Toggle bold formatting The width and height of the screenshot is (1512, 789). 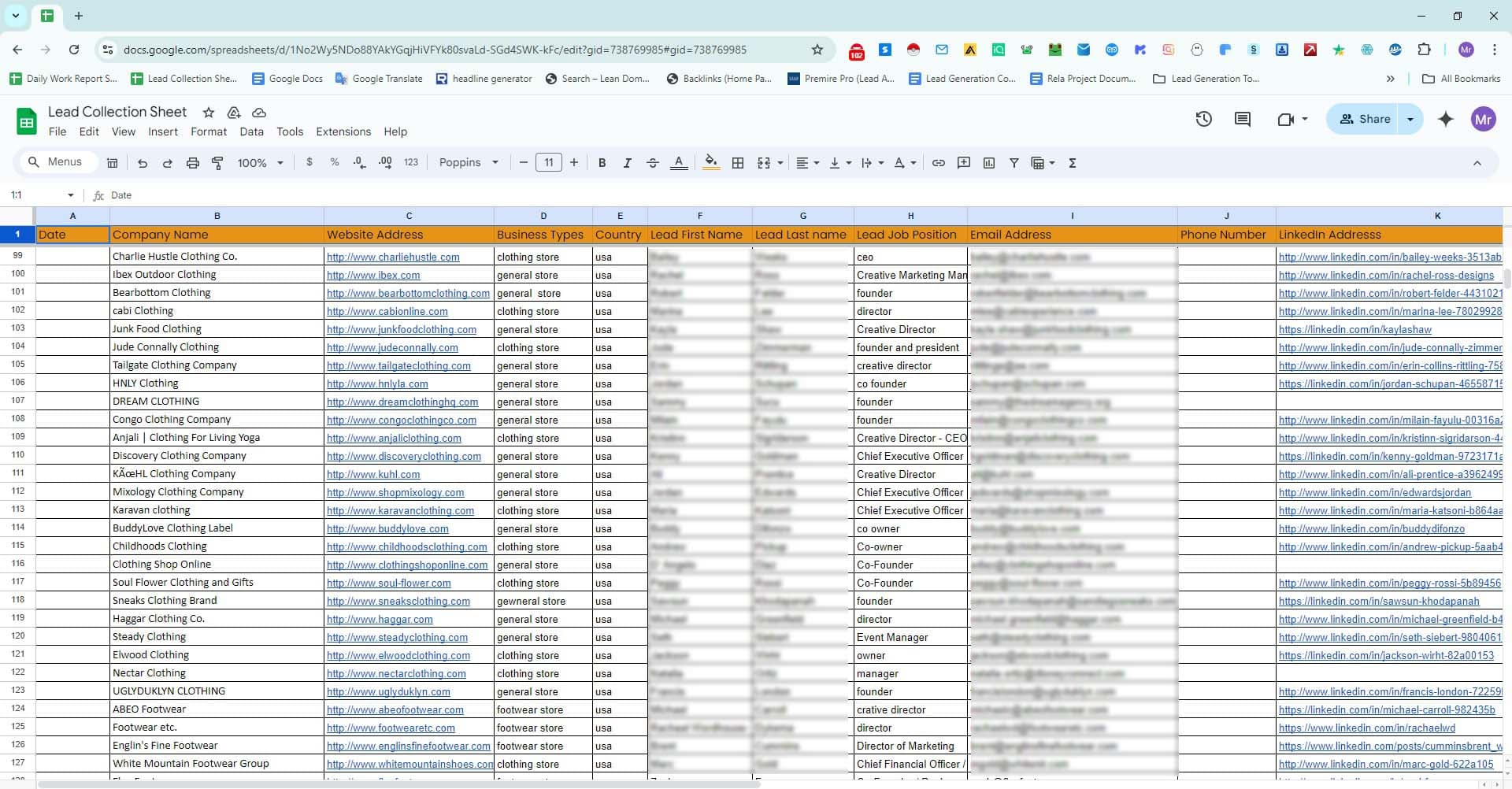coord(602,163)
